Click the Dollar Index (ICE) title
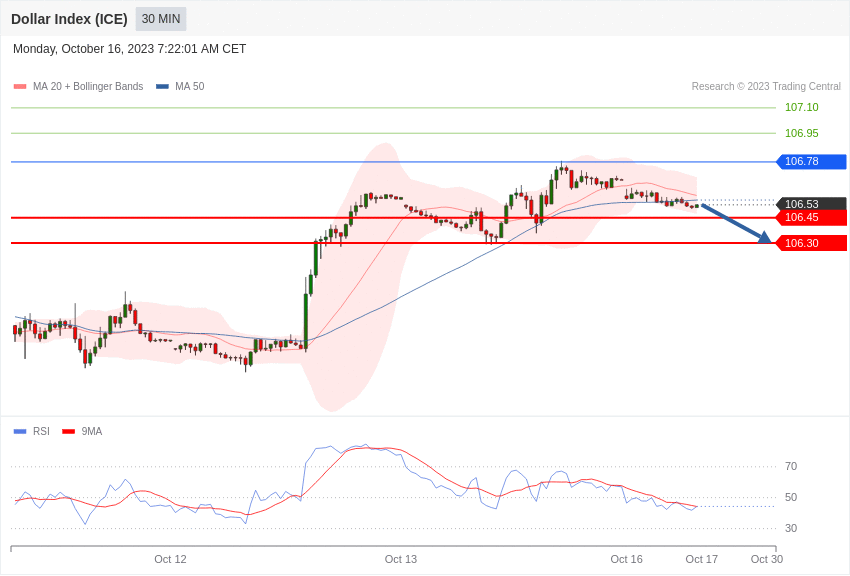850x576 pixels. [69, 19]
